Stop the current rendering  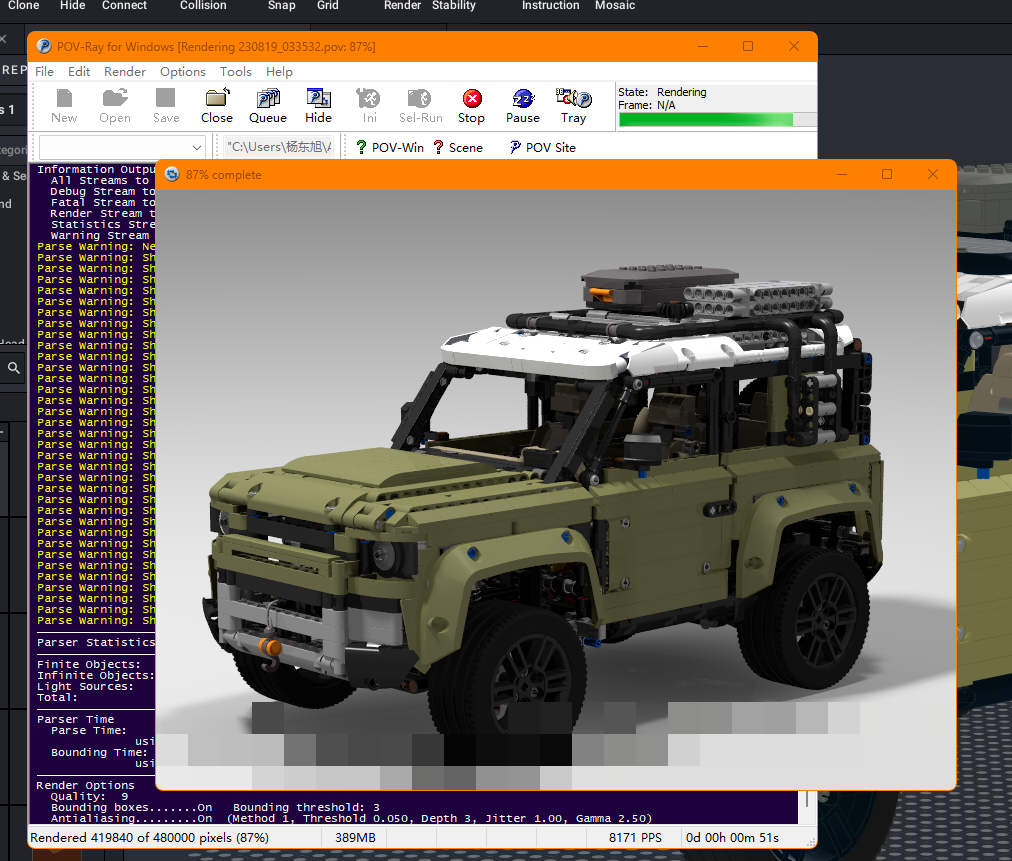[471, 106]
